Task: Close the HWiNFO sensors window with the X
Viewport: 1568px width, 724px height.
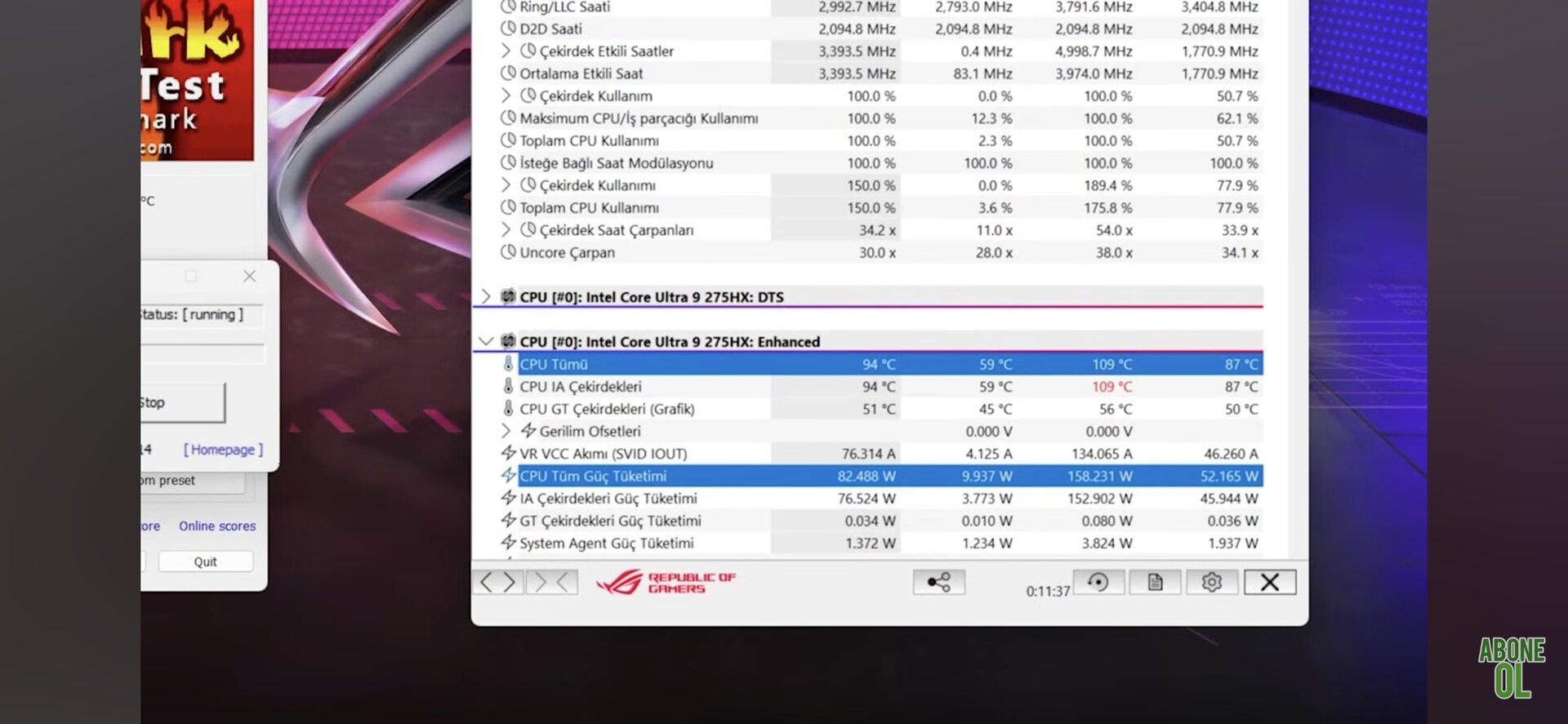Action: tap(1270, 582)
